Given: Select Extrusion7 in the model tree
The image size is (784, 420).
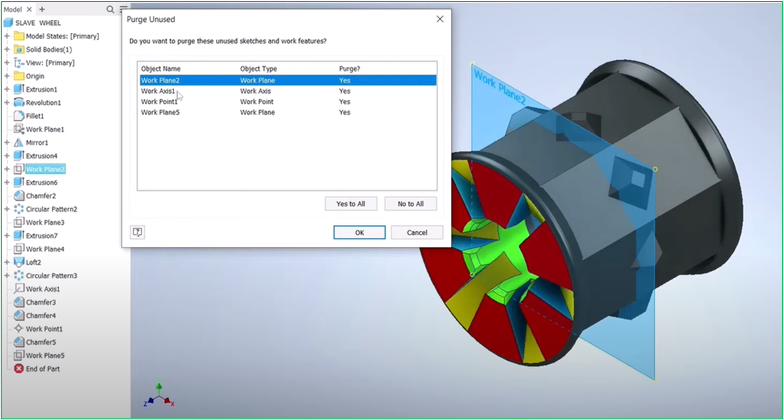Looking at the screenshot, I should (42, 236).
